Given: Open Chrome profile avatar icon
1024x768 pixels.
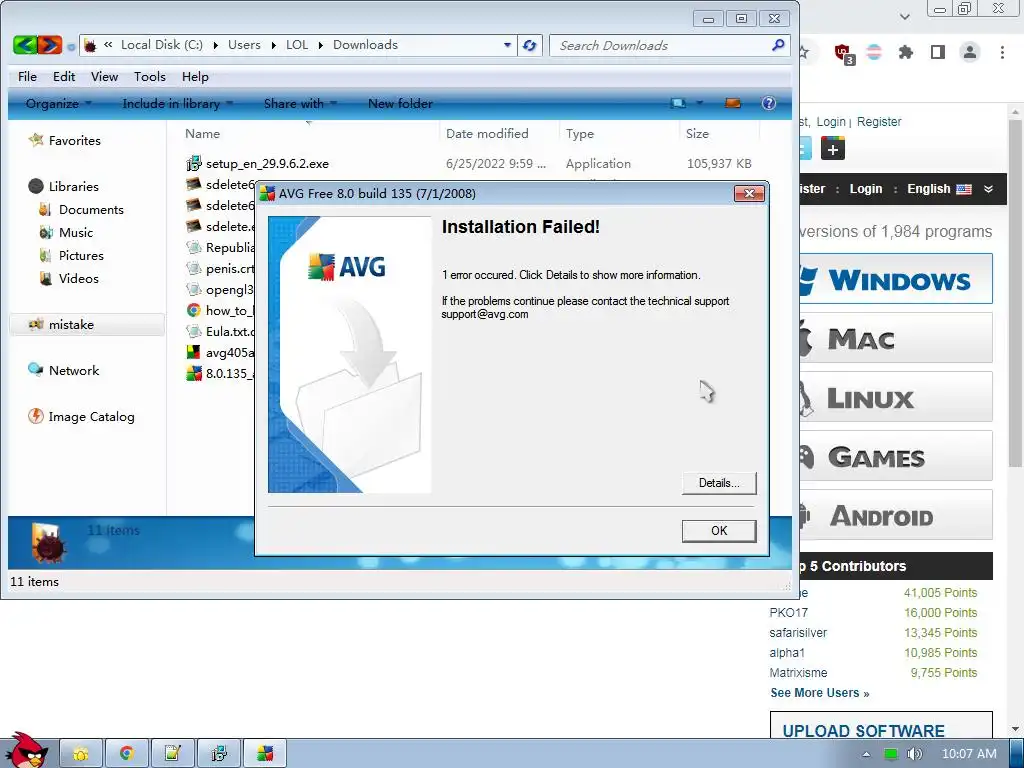Looking at the screenshot, I should (970, 52).
